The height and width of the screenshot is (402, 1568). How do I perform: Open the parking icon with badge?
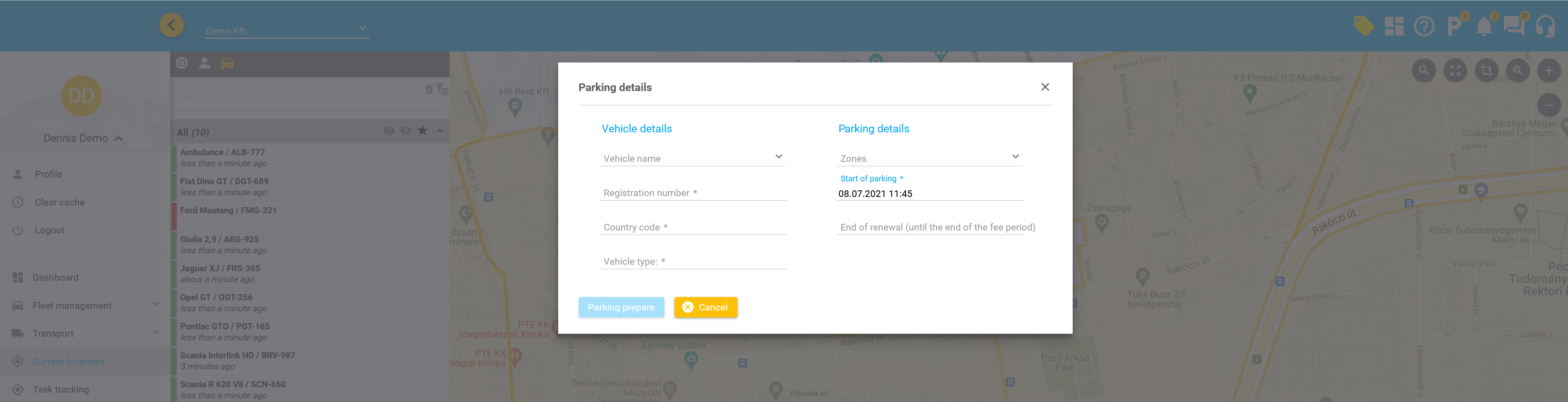point(1454,26)
